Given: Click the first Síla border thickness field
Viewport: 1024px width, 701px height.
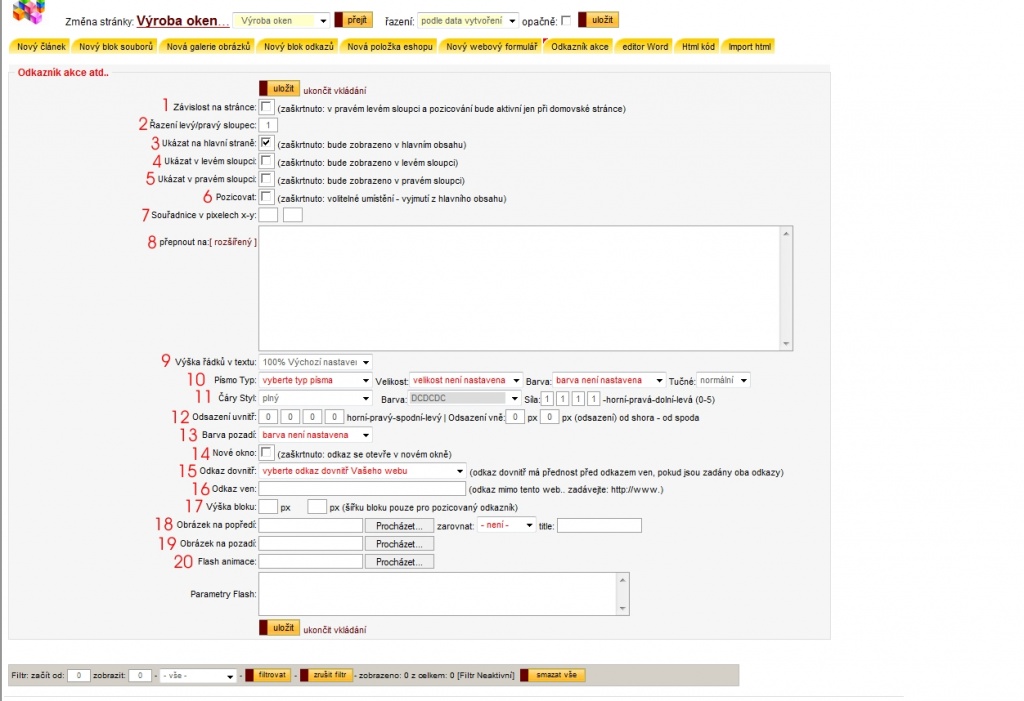Looking at the screenshot, I should (x=547, y=399).
